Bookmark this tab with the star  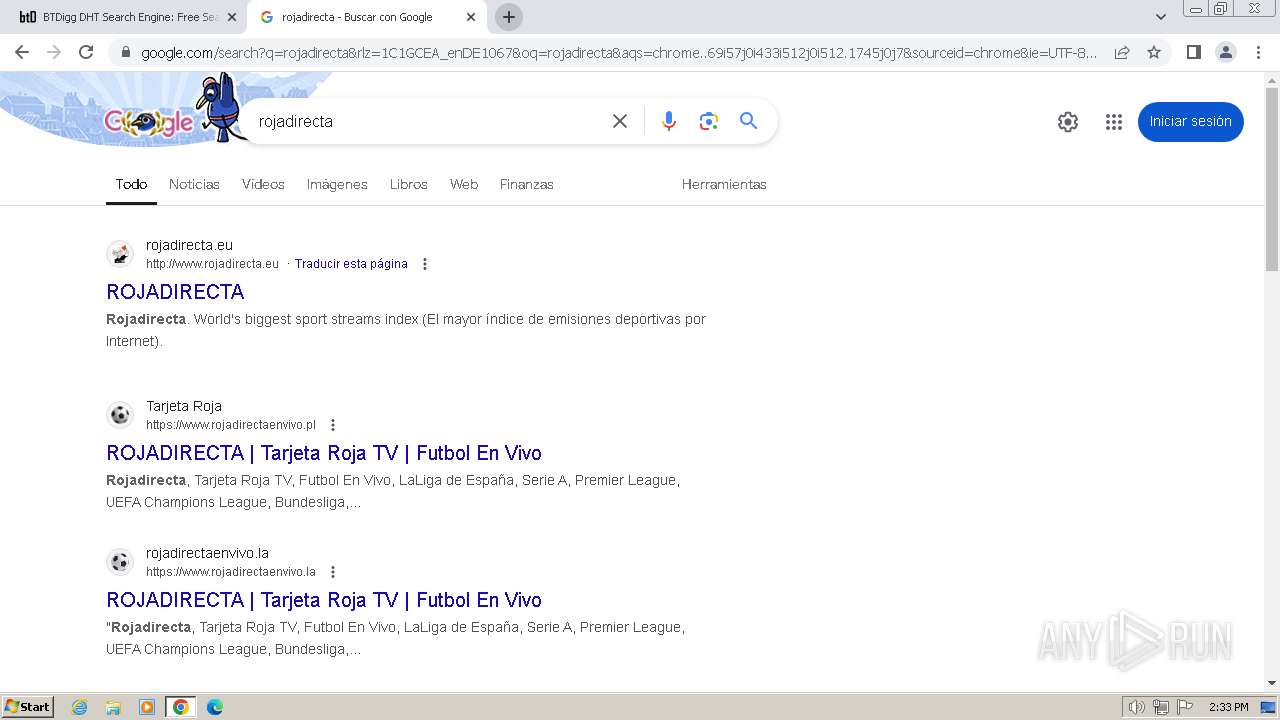pyautogui.click(x=1154, y=52)
